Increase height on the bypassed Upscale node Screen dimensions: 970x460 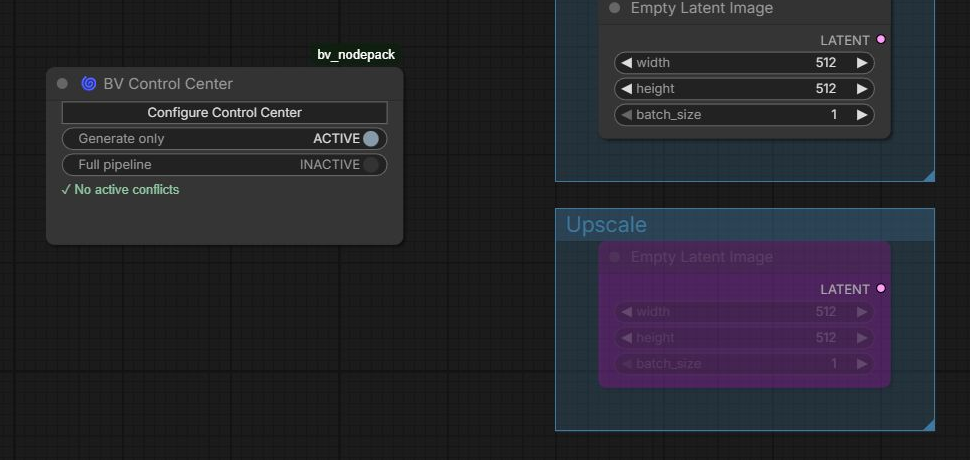(x=862, y=338)
